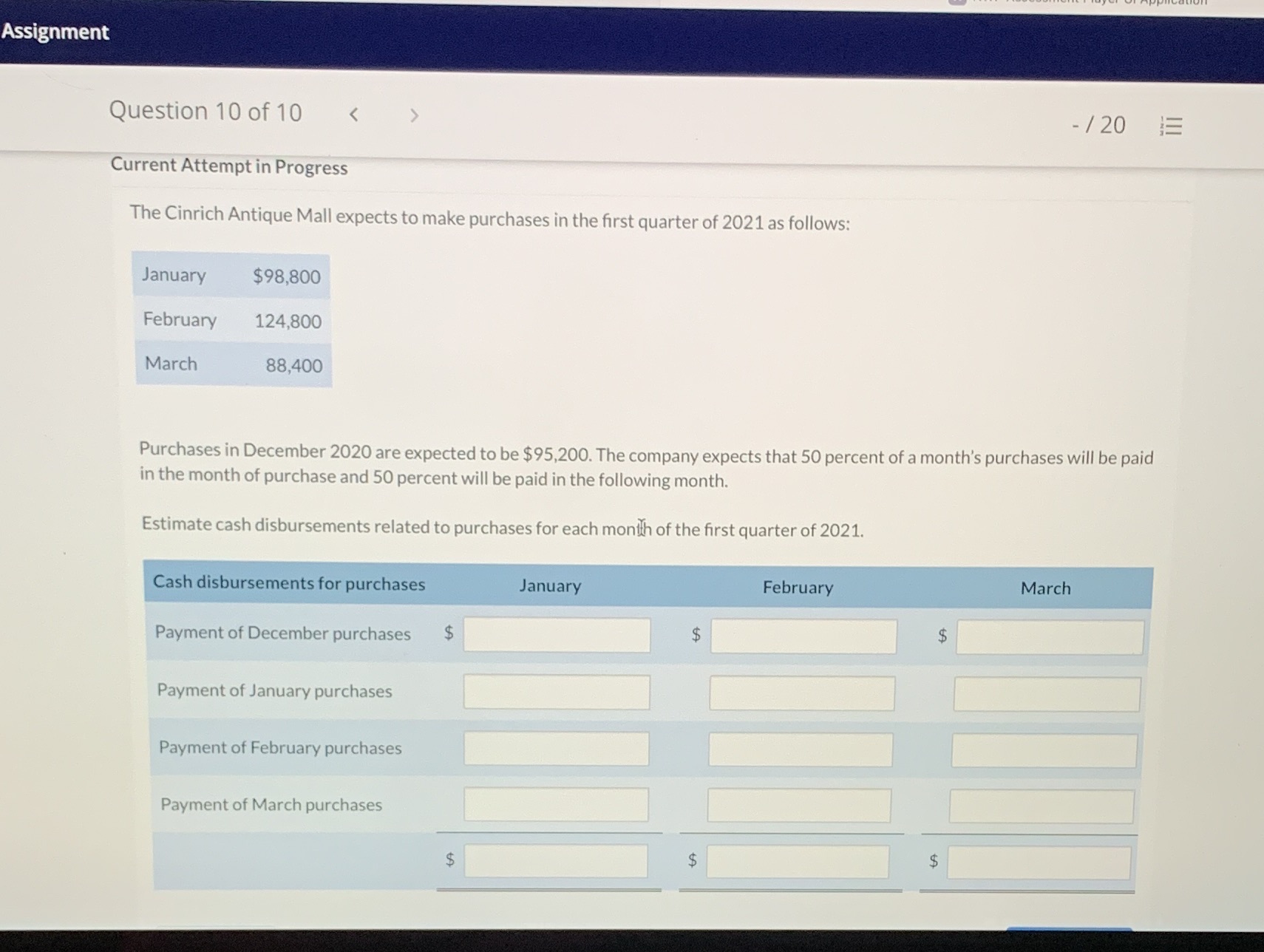Click the 'Payment of December purchases' row label
The height and width of the screenshot is (952, 1264).
282,633
